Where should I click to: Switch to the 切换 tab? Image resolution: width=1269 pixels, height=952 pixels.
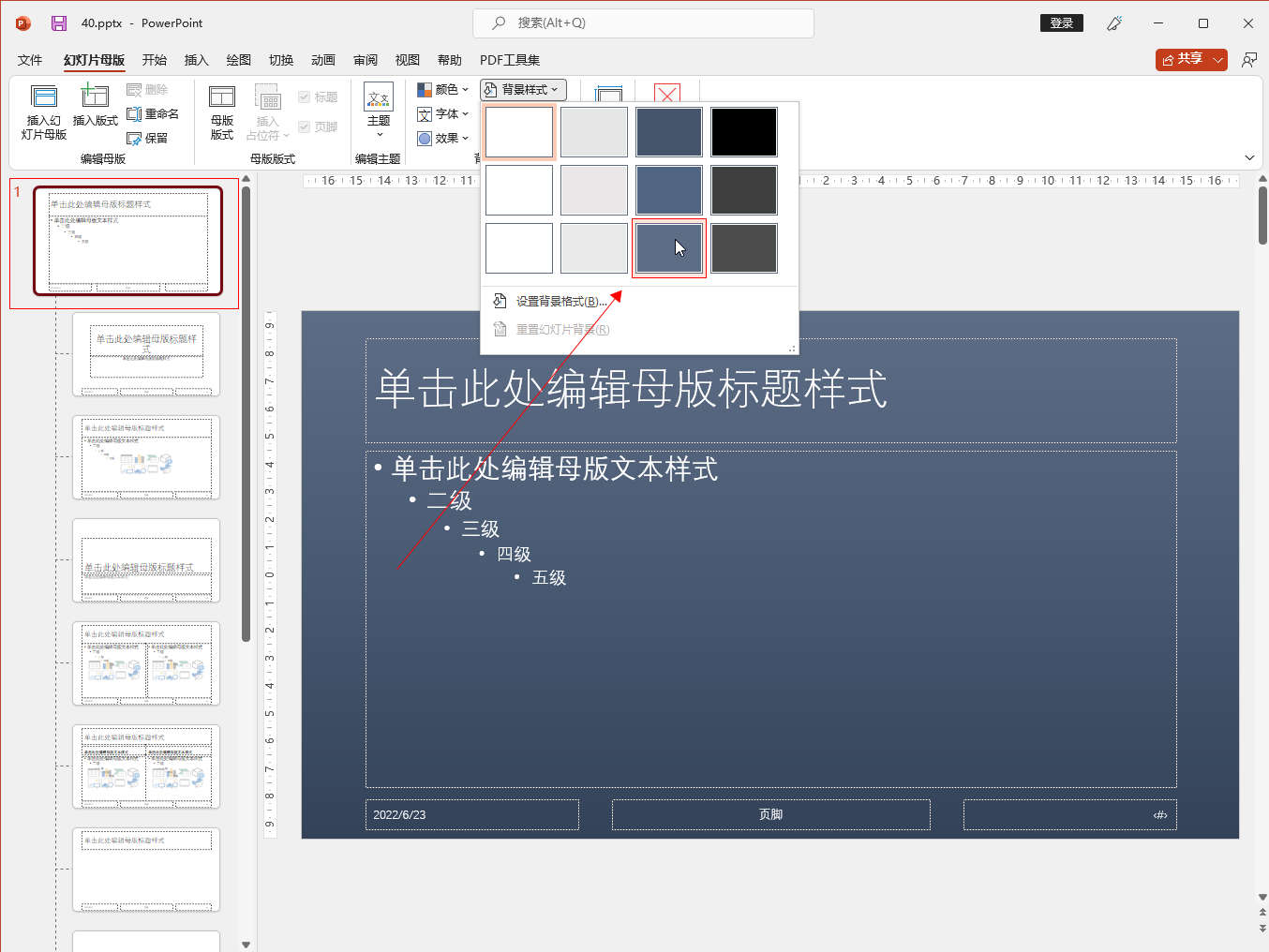(281, 60)
